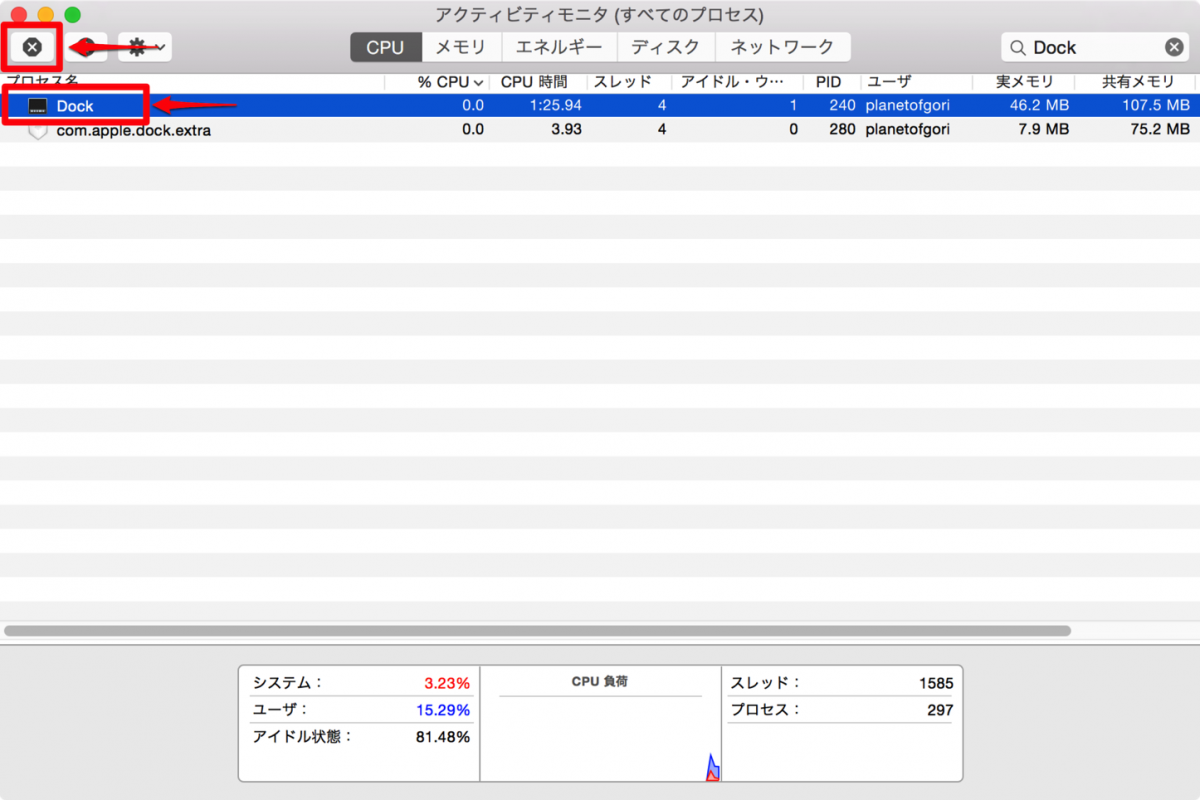Viewport: 1200px width, 800px height.
Task: Switch to the エネルギー tab
Action: (x=559, y=47)
